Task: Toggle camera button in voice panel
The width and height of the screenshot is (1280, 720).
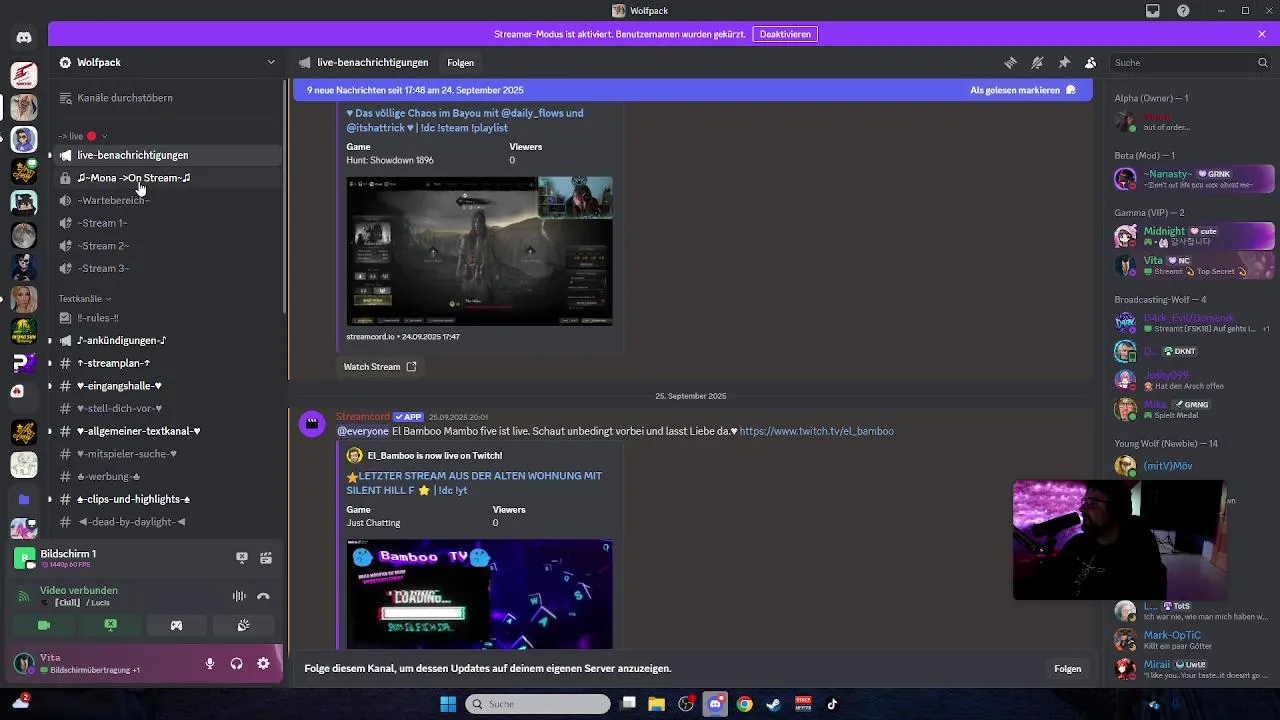Action: [x=44, y=625]
